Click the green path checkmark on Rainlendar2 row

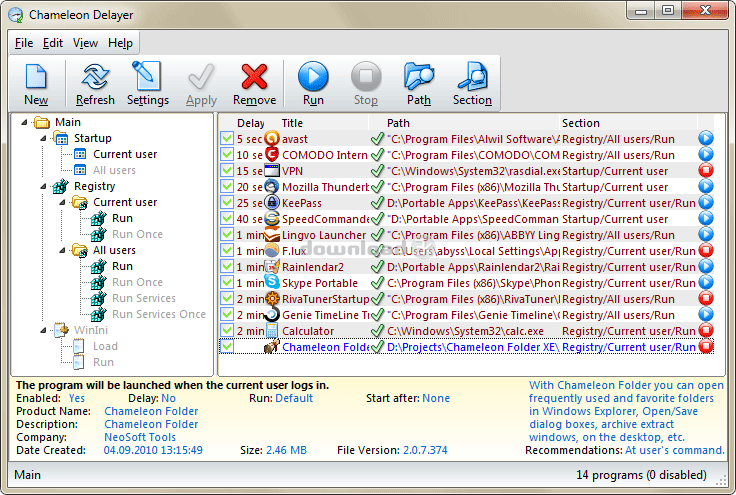click(377, 267)
